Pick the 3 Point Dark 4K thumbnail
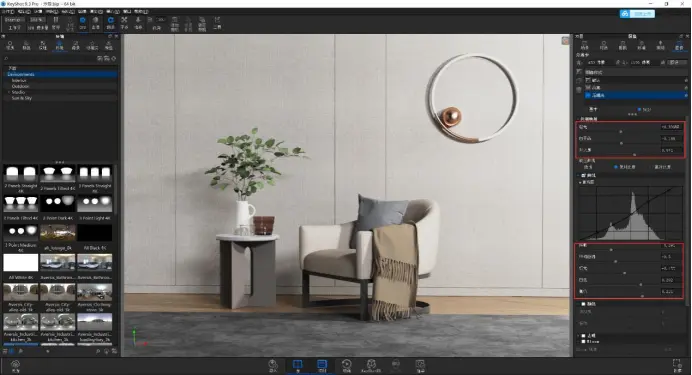 57,204
